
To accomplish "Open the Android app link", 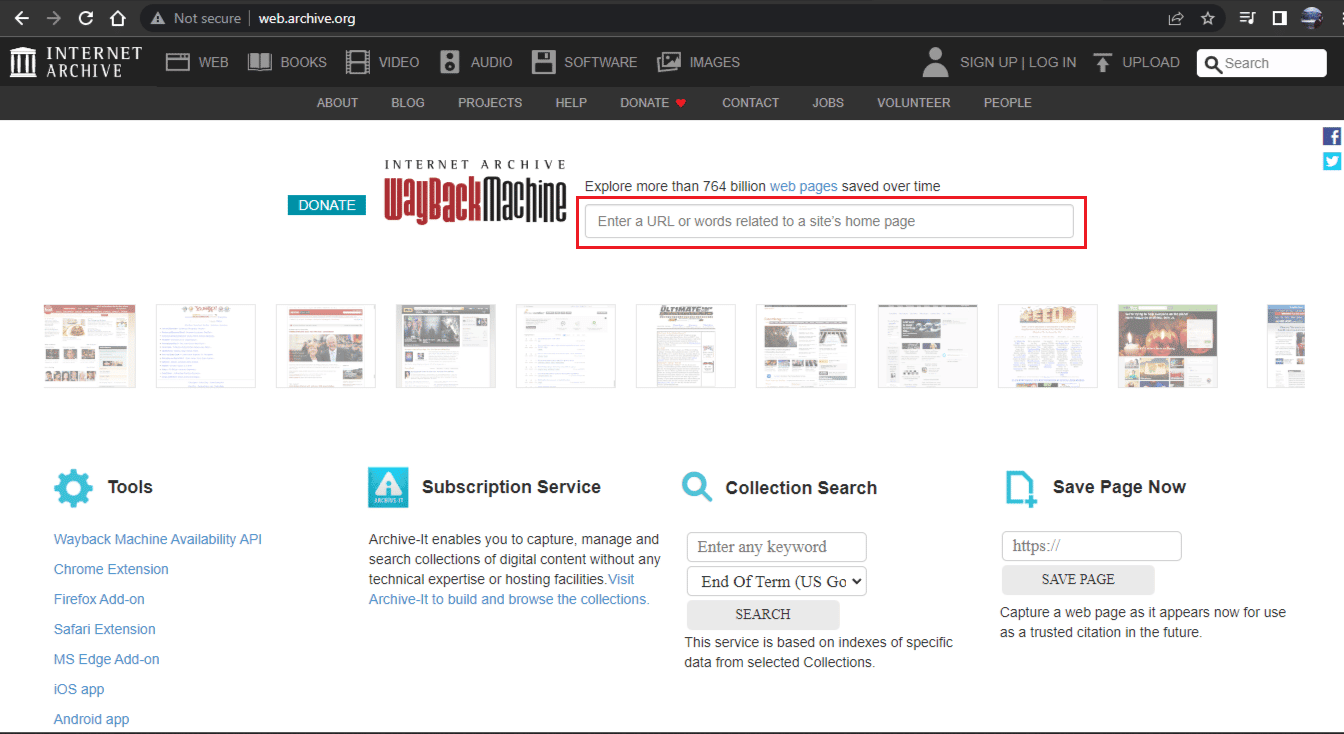I will click(91, 719).
